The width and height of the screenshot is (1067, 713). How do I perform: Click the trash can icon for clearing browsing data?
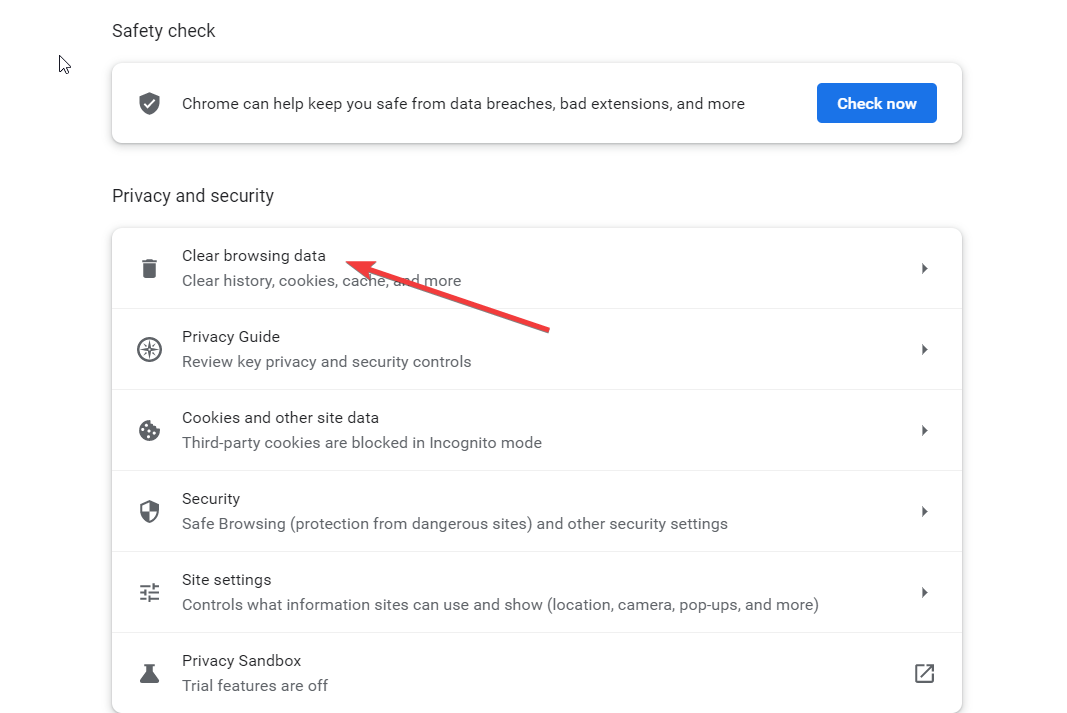click(x=149, y=268)
